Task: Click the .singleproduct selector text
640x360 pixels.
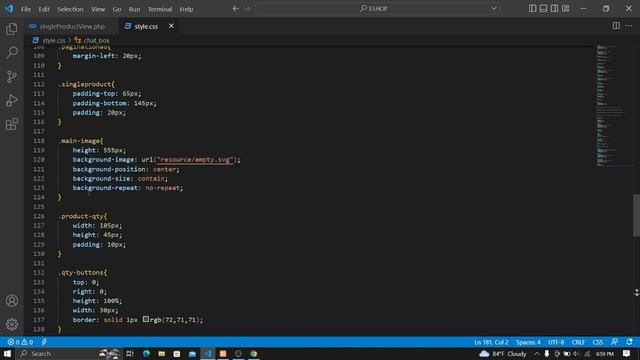Action: (86, 84)
